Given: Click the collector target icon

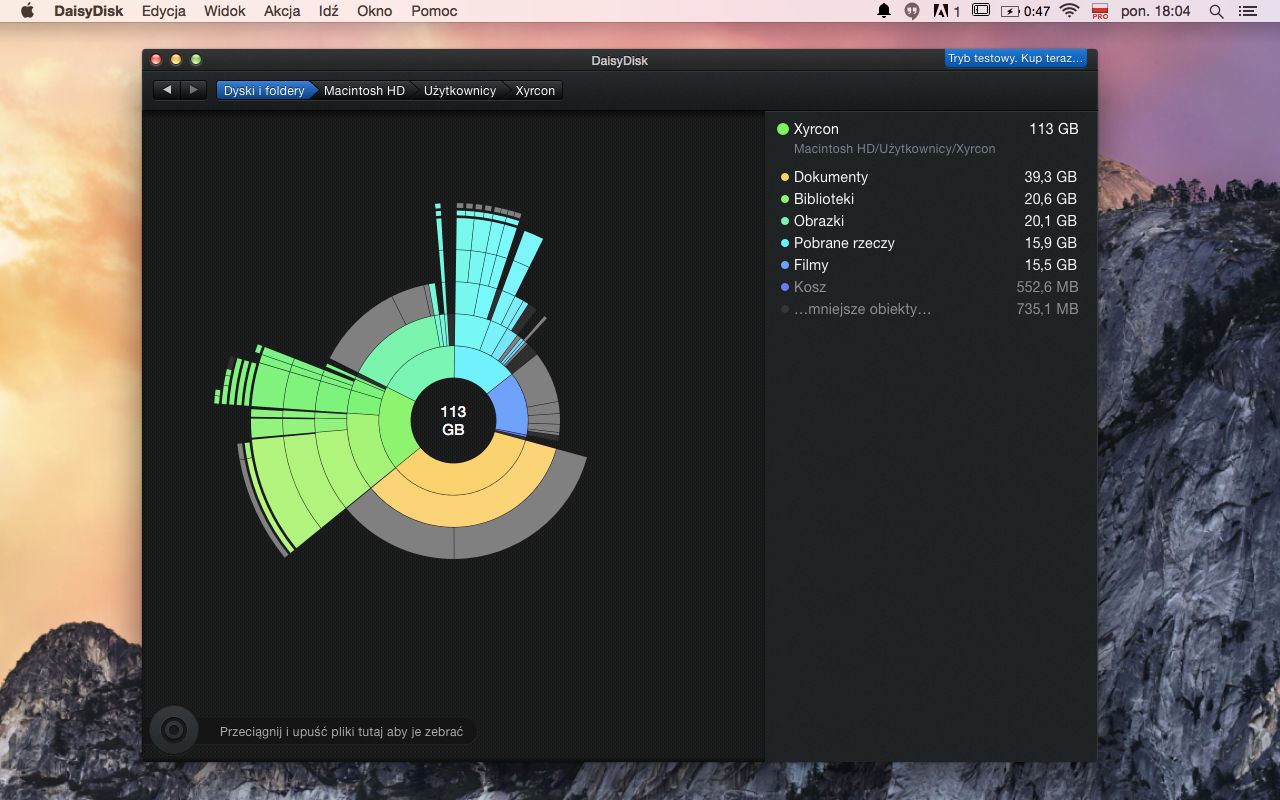Looking at the screenshot, I should point(174,730).
